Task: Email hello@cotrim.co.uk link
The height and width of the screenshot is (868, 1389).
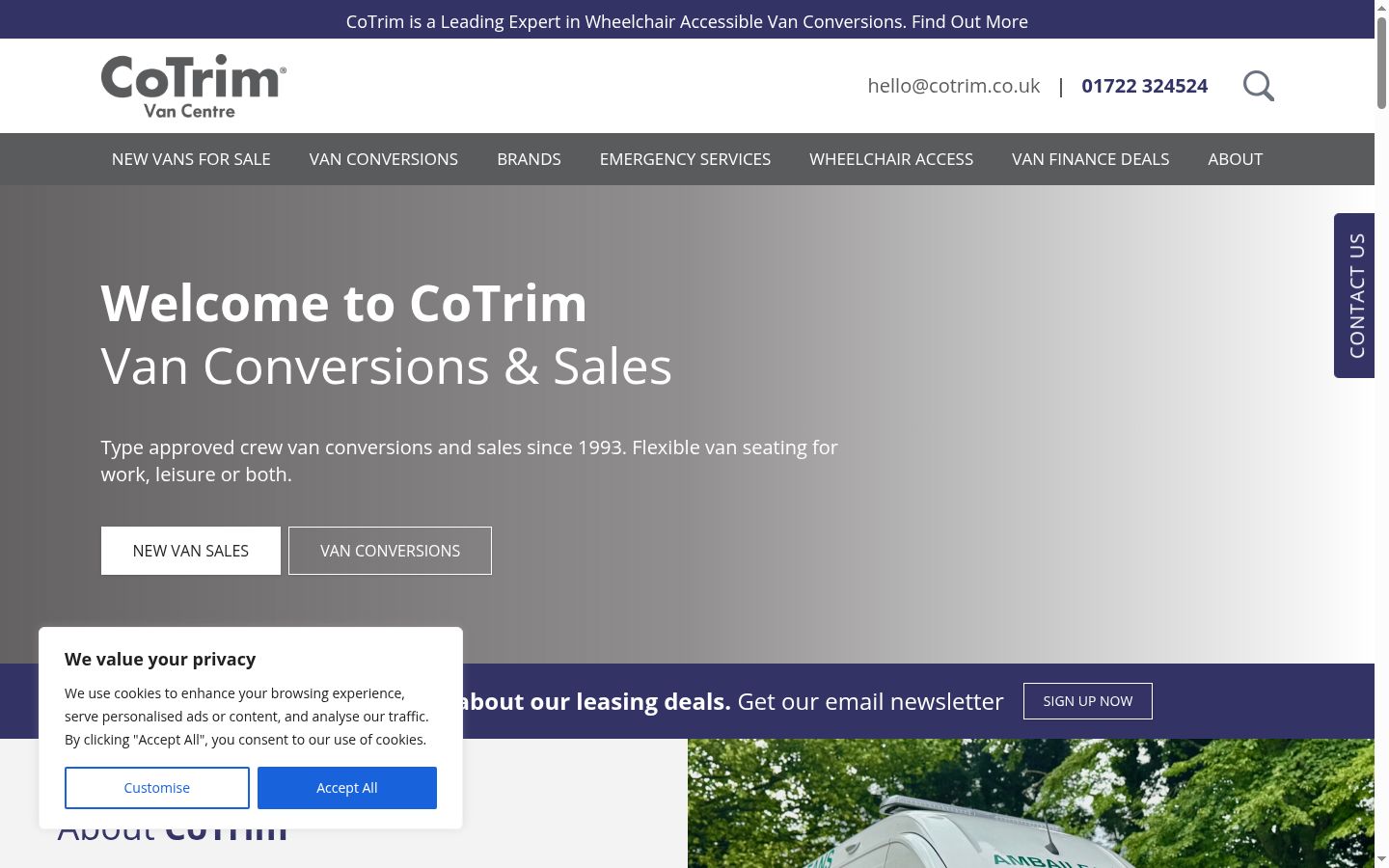Action: coord(954,86)
